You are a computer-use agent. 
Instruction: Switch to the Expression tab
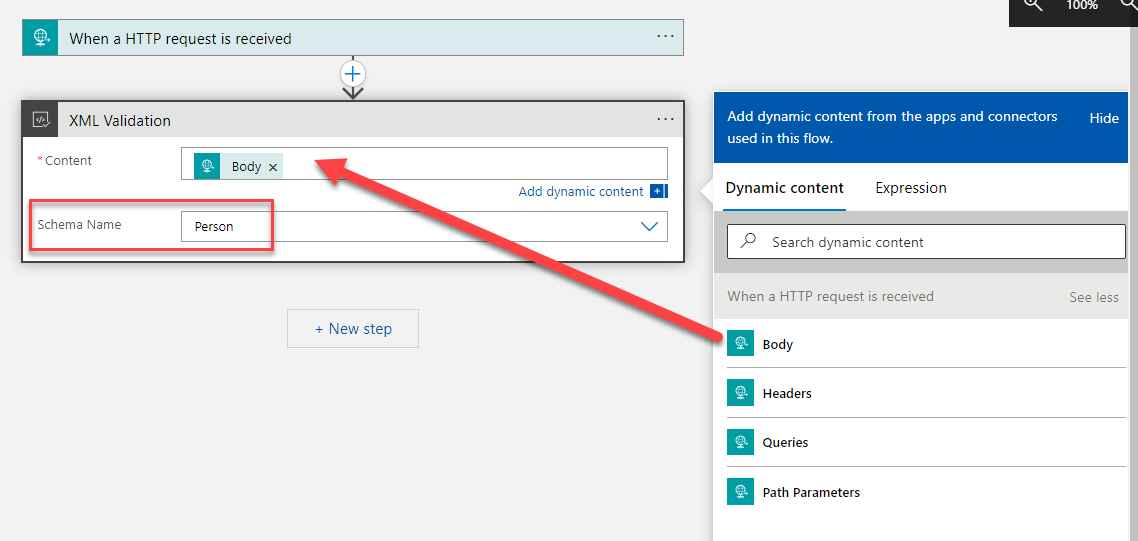point(910,188)
